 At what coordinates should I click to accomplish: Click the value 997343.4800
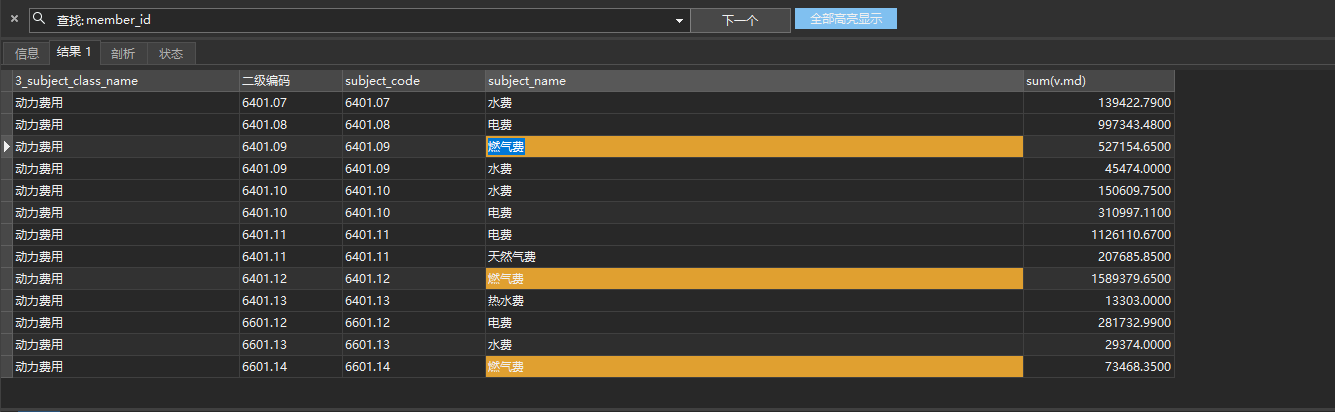click(x=1134, y=125)
